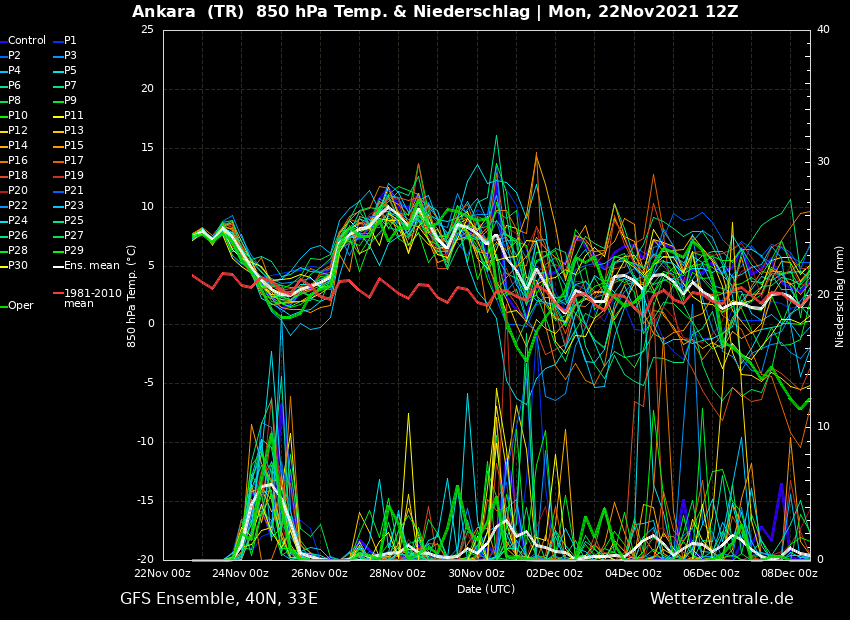
Task: Click the "GFS Ensemble, 40N, 33E" caption
Action: click(219, 599)
